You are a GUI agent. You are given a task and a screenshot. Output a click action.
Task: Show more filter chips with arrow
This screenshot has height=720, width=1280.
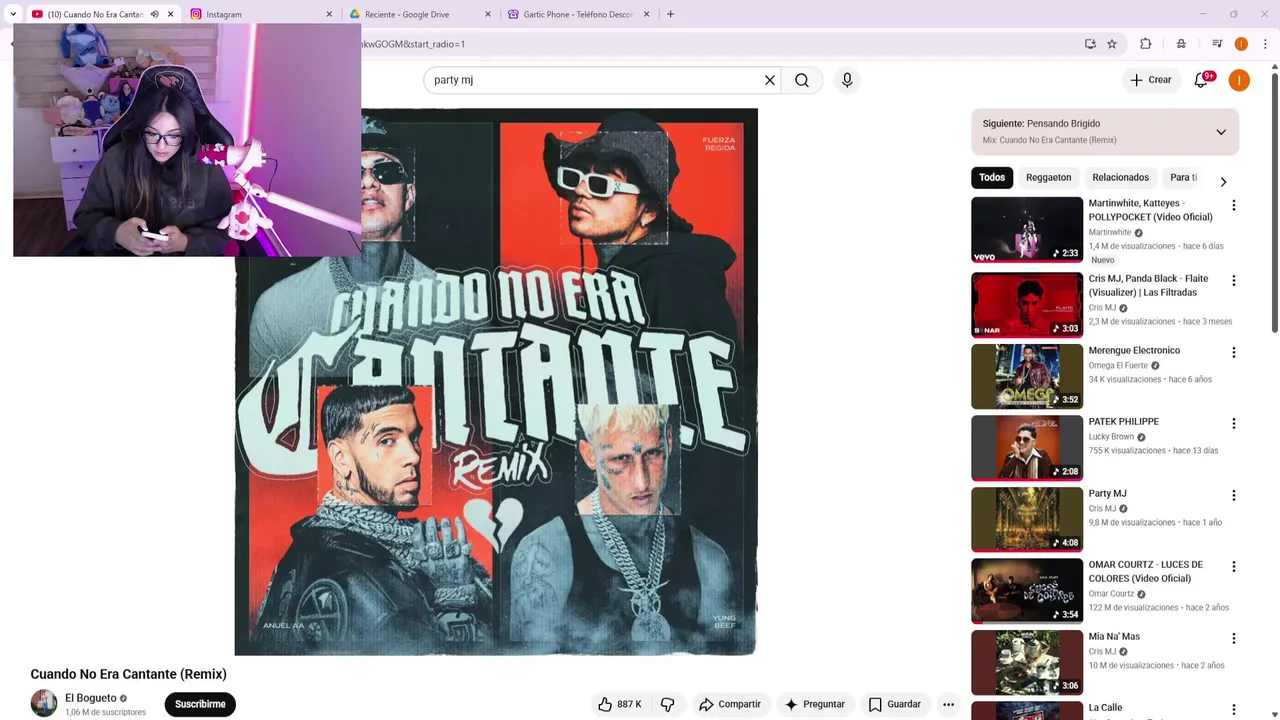1223,182
